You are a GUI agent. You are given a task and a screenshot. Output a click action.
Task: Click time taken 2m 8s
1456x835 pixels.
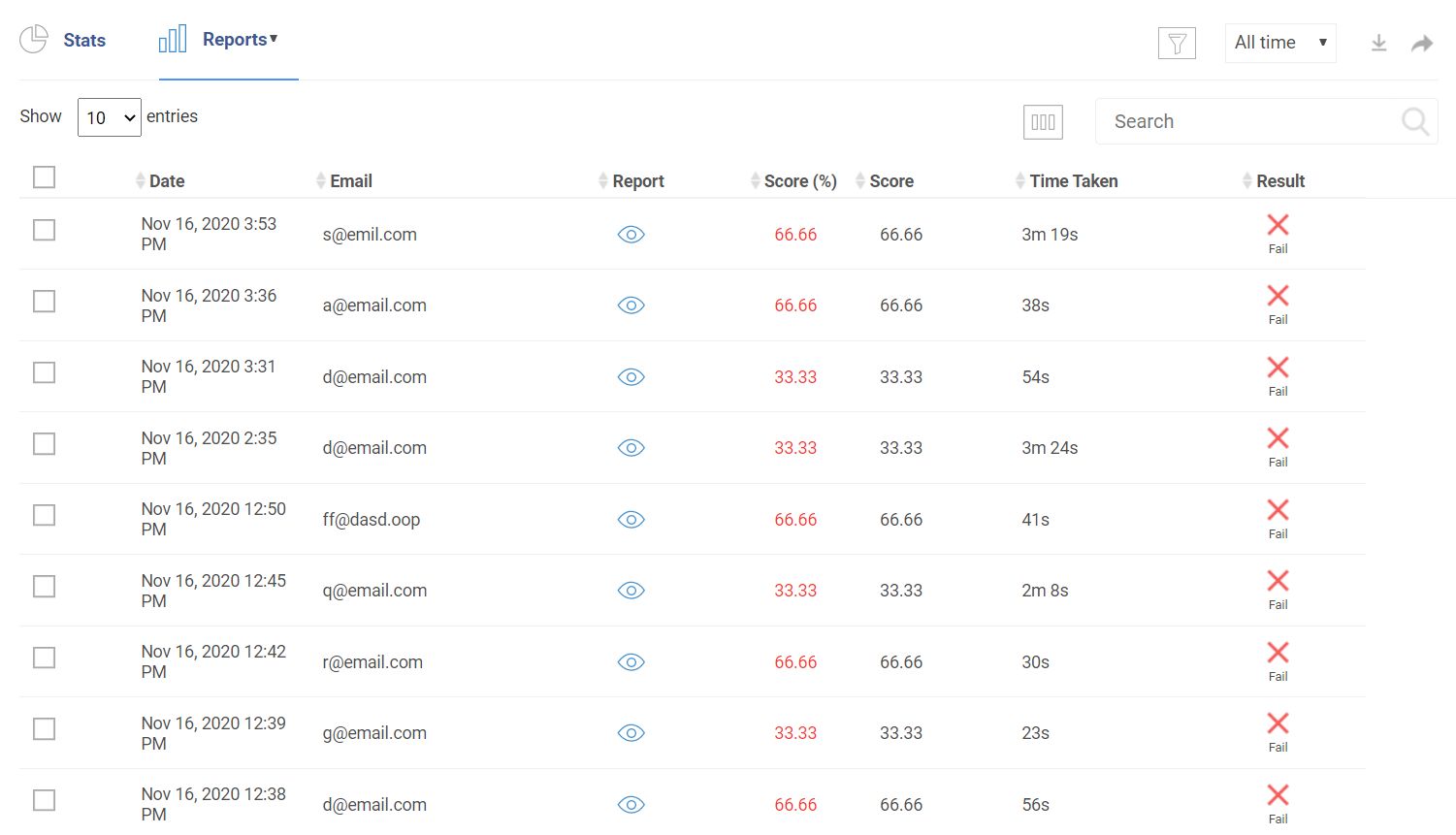pos(1045,591)
